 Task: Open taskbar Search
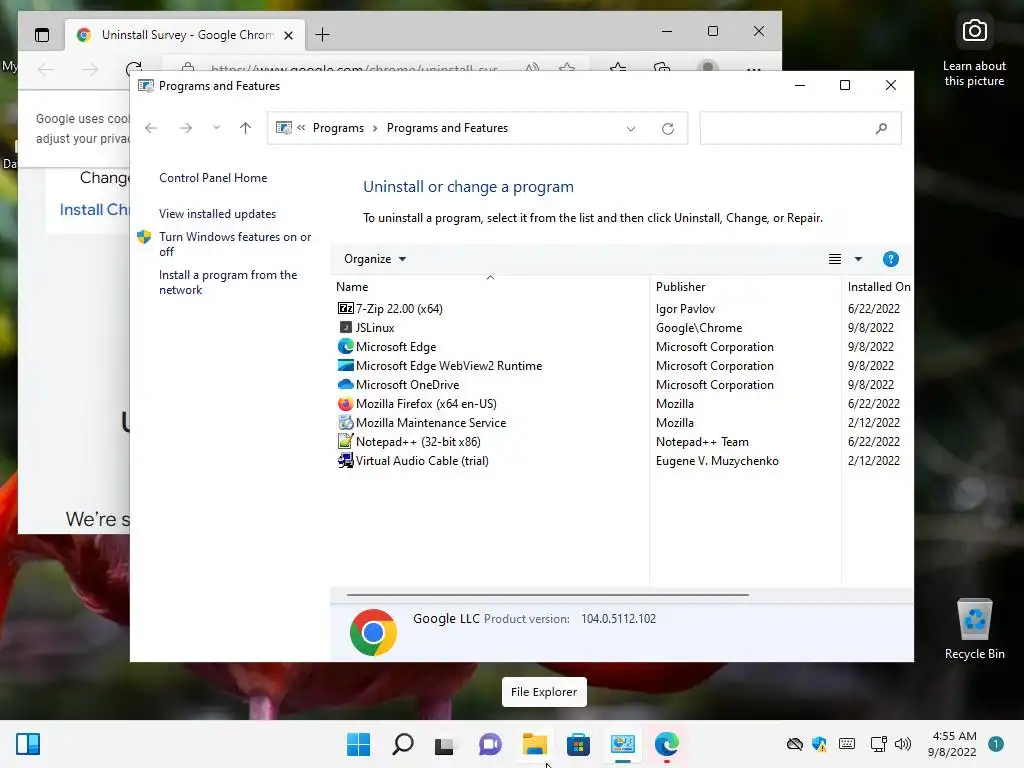click(x=402, y=744)
